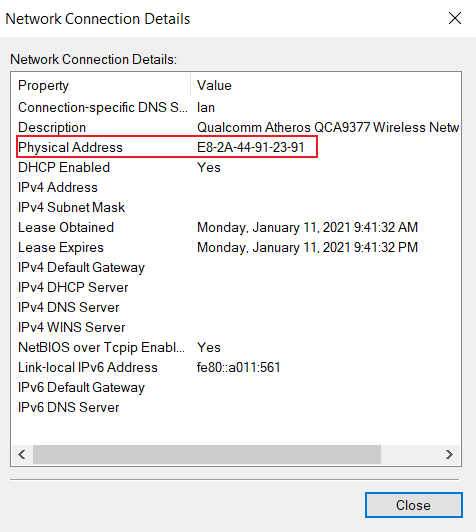This screenshot has width=476, height=532.
Task: Select the DHCP Enabled row
Action: click(236, 167)
